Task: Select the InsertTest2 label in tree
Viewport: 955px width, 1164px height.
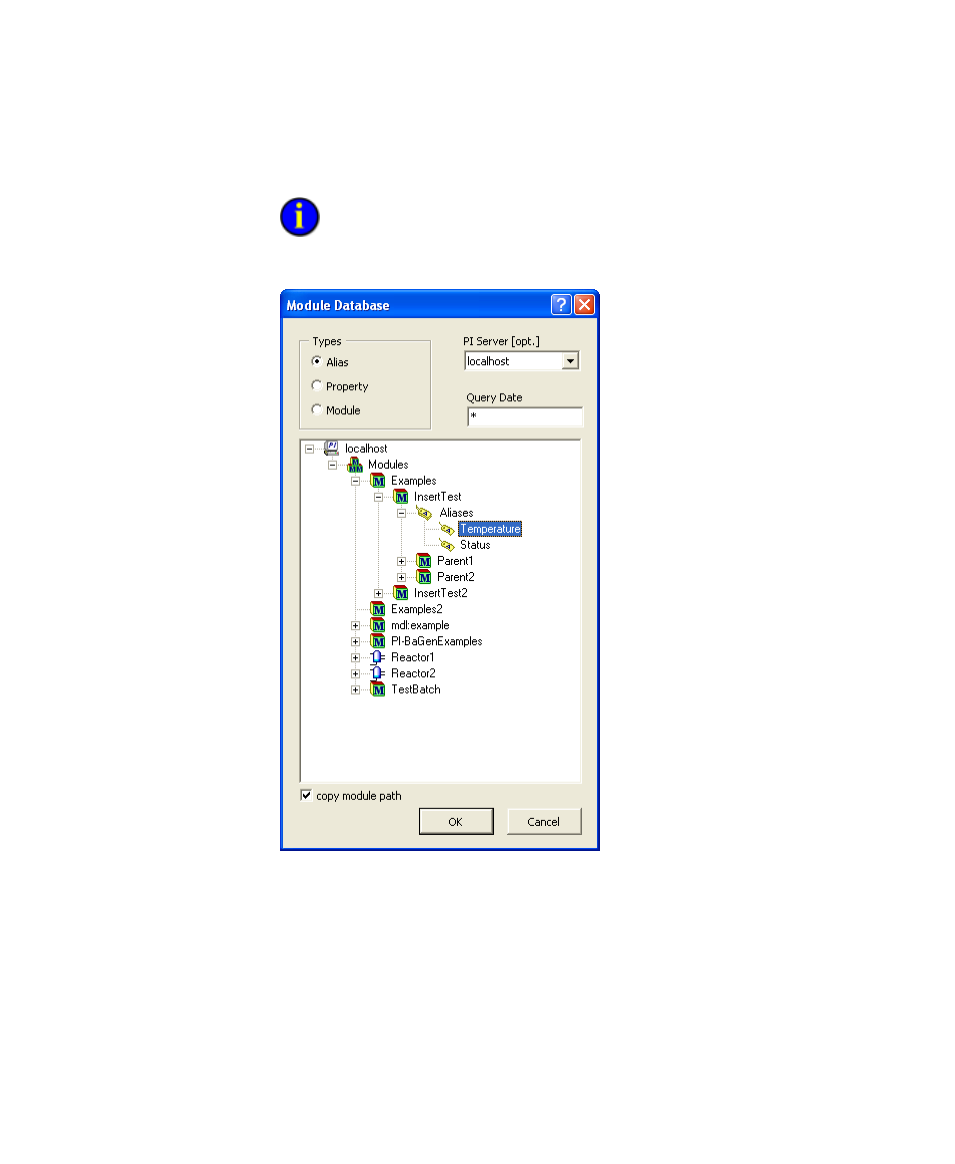Action: [440, 593]
